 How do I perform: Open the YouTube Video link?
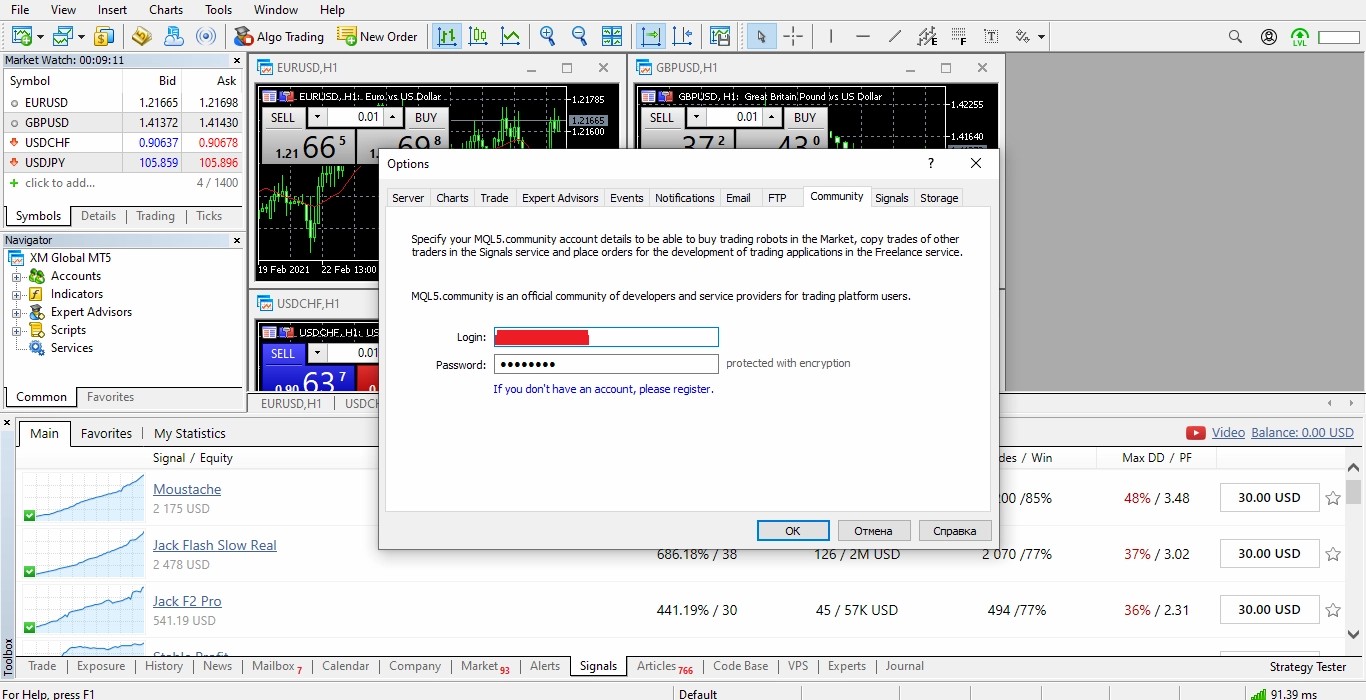pyautogui.click(x=1228, y=433)
